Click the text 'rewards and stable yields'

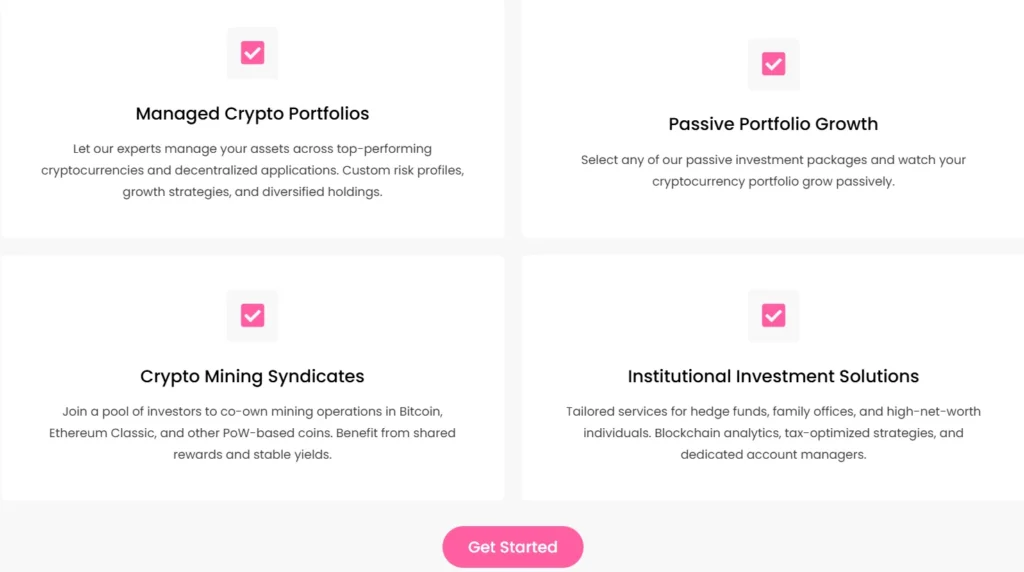tap(252, 454)
